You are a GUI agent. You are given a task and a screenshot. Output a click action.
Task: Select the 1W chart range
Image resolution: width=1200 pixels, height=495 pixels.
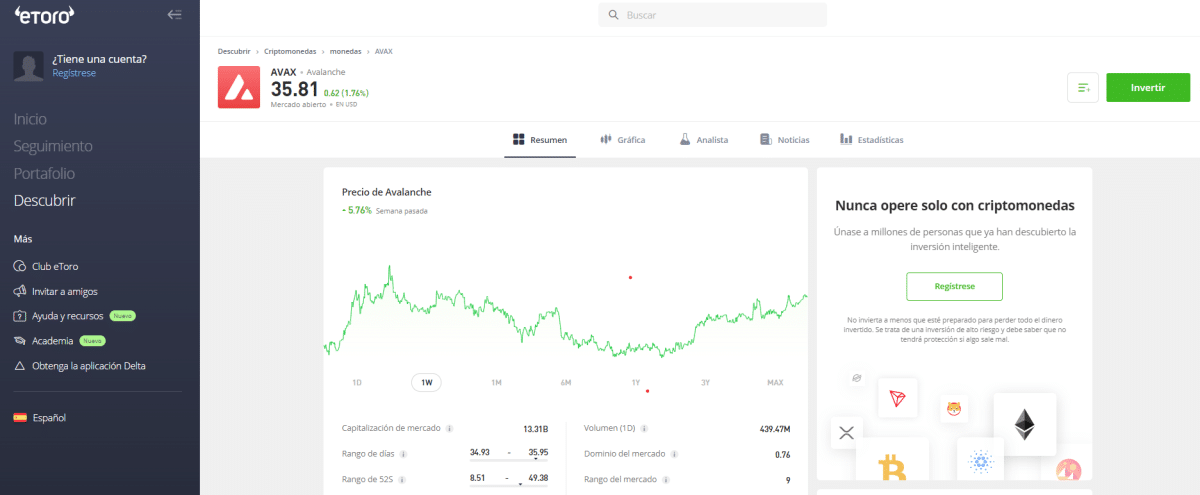click(426, 382)
